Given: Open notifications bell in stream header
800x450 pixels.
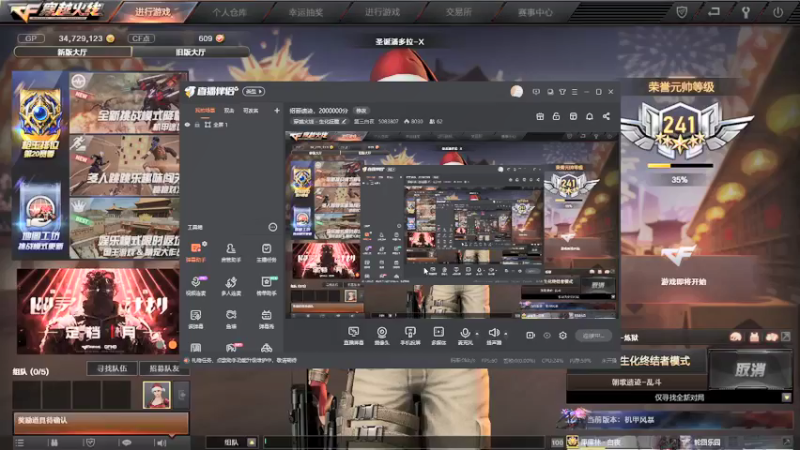Looking at the screenshot, I should (589, 116).
